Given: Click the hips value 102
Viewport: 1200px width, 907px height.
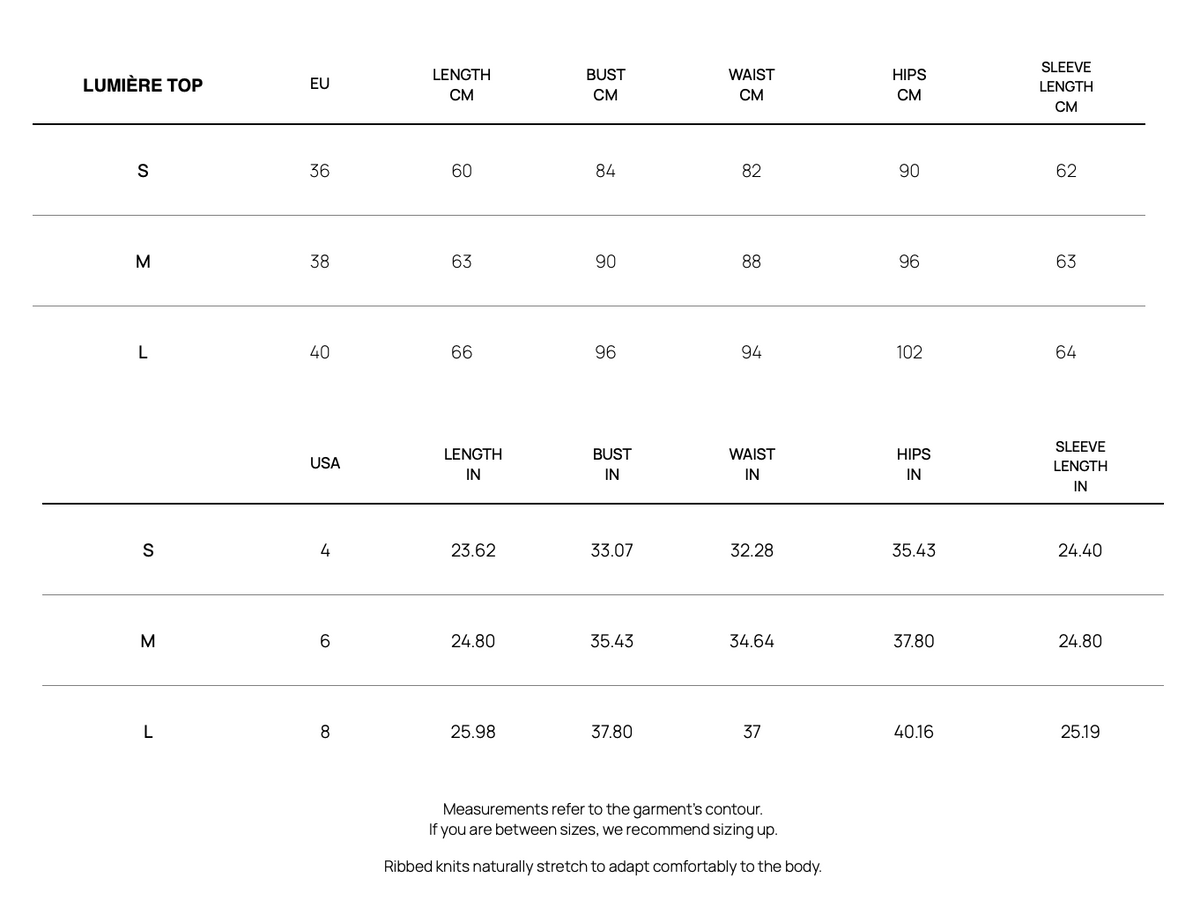Looking at the screenshot, I should [909, 352].
